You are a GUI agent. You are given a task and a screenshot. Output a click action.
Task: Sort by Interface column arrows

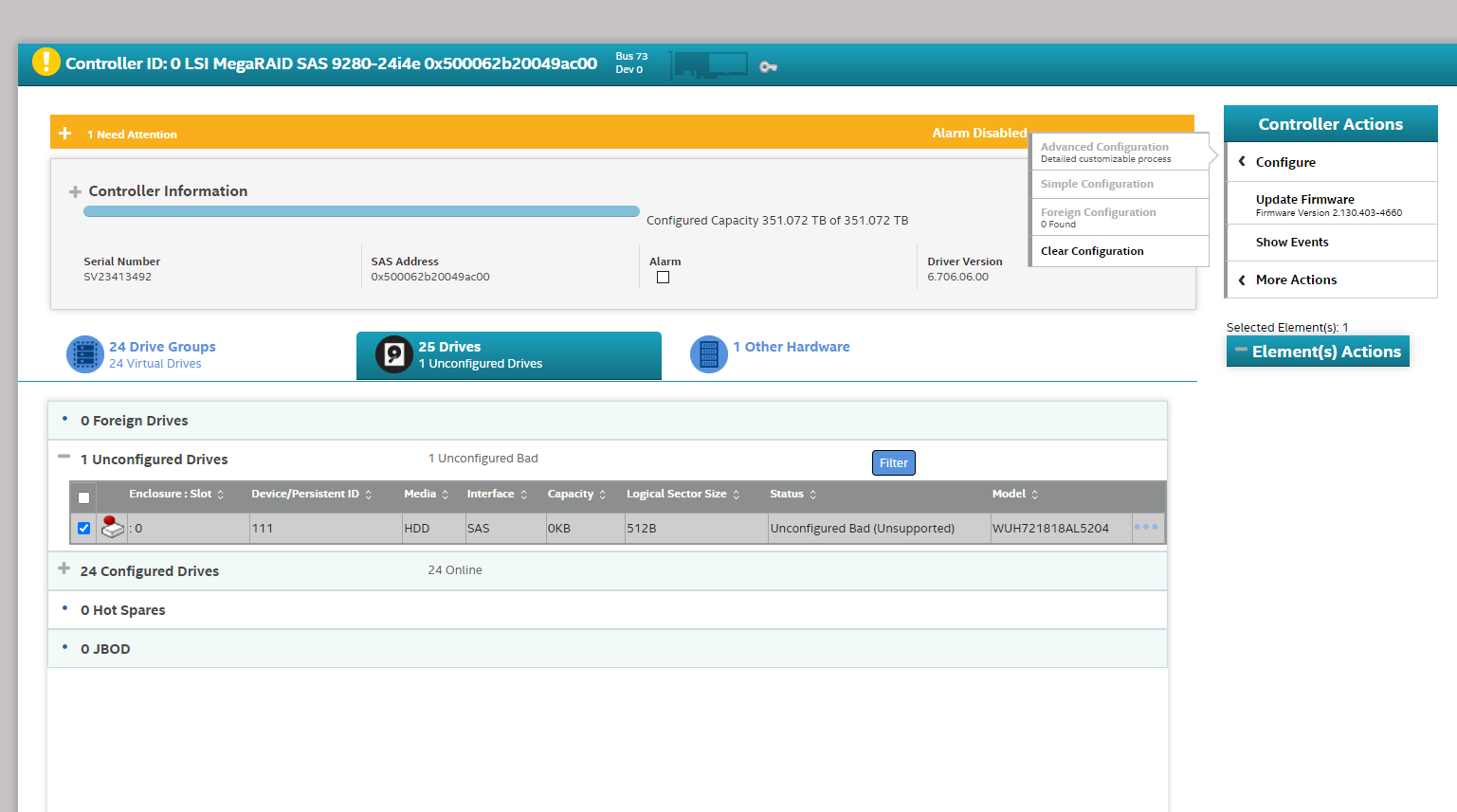[x=524, y=495]
